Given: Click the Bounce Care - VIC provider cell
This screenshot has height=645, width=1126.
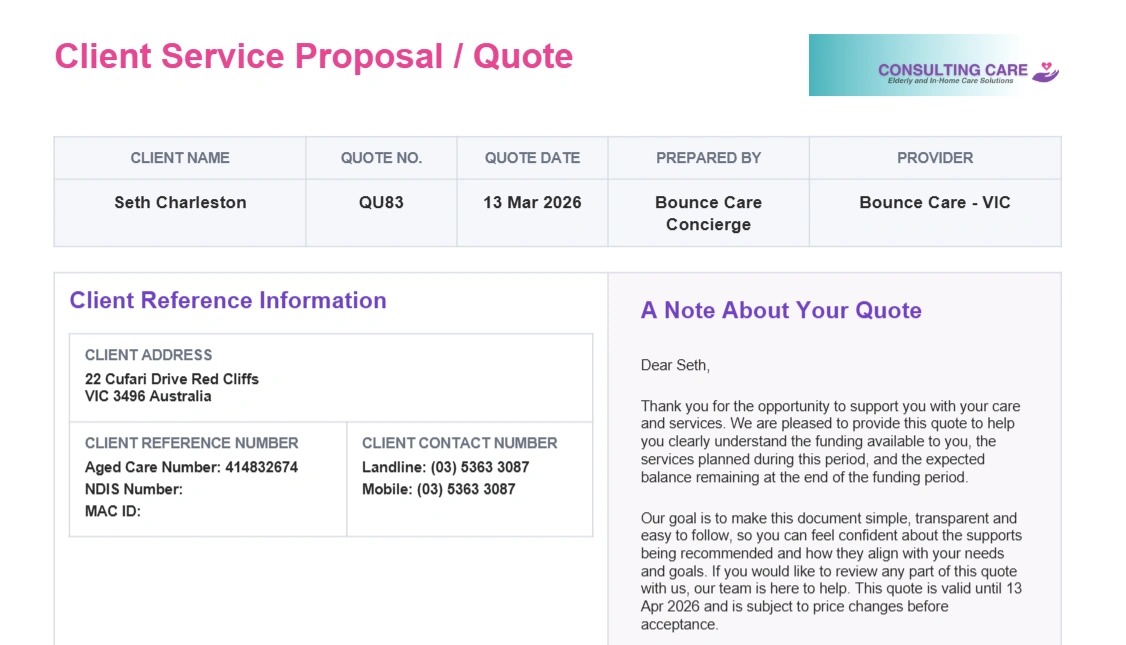Looking at the screenshot, I should click(x=935, y=202).
